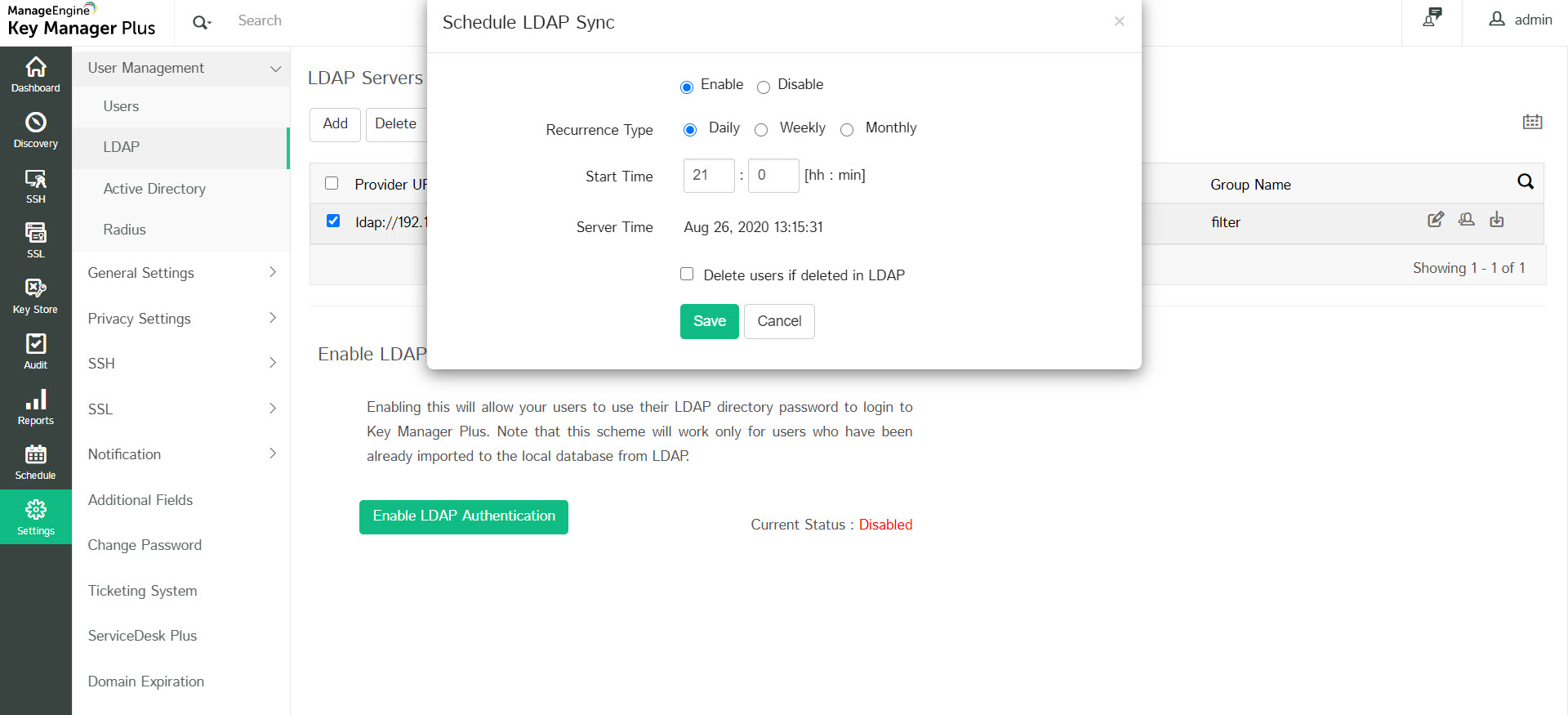Expand the Privacy Settings section
The image size is (1568, 715).
click(x=180, y=319)
